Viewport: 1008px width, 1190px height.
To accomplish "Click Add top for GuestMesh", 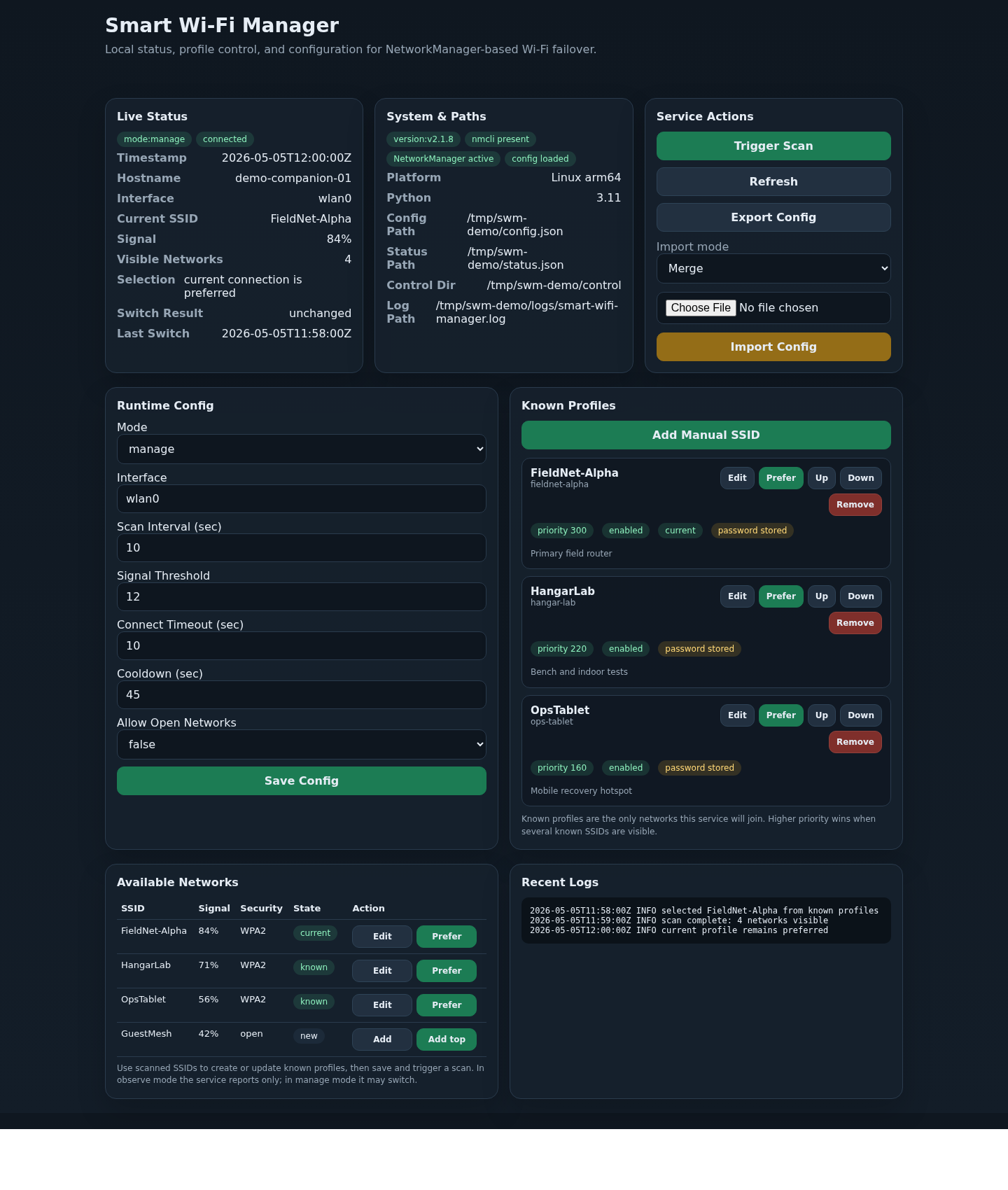I will pyautogui.click(x=447, y=1039).
